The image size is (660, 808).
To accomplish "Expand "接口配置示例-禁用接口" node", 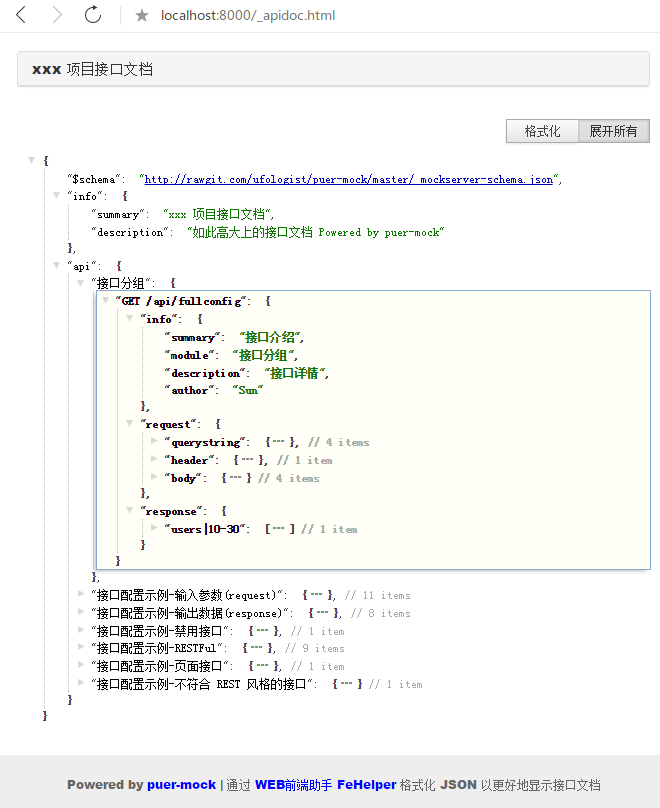I will (81, 630).
